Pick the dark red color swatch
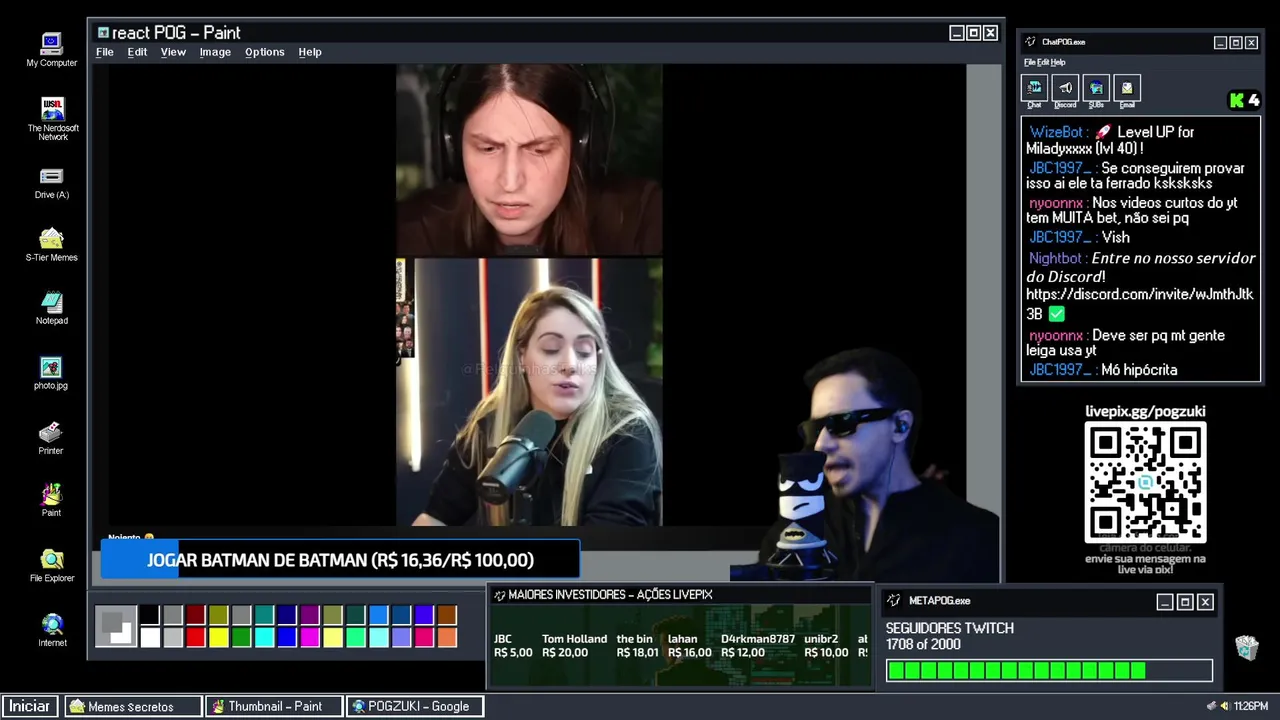1280x720 pixels. tap(196, 615)
